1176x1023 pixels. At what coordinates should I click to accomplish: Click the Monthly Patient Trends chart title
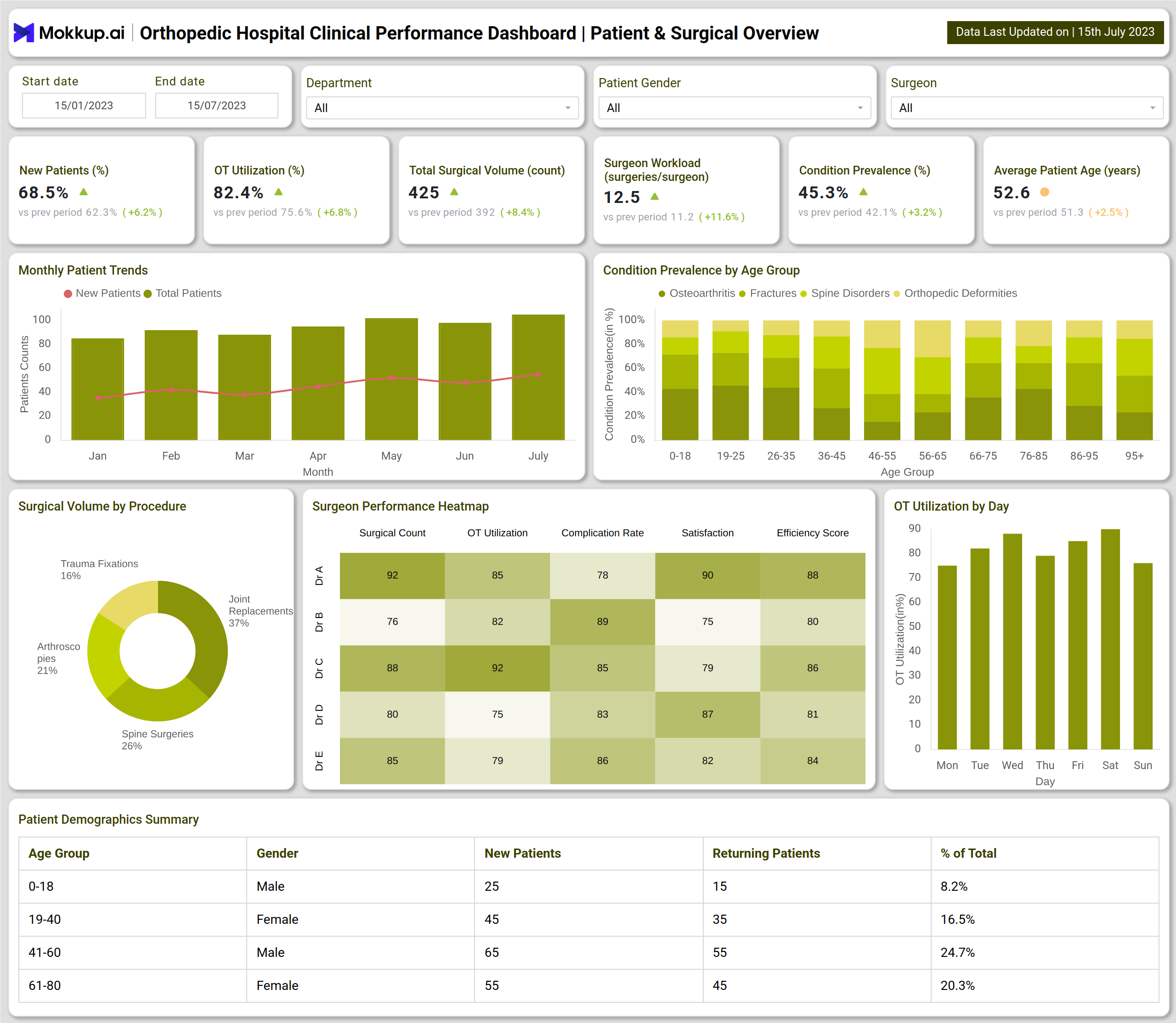click(83, 270)
